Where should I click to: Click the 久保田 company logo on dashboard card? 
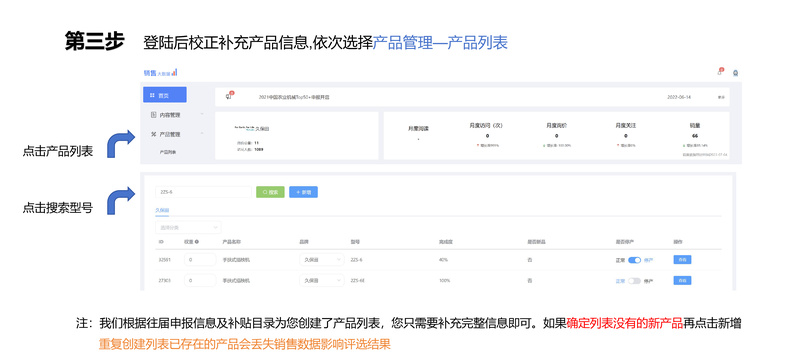pyautogui.click(x=244, y=128)
